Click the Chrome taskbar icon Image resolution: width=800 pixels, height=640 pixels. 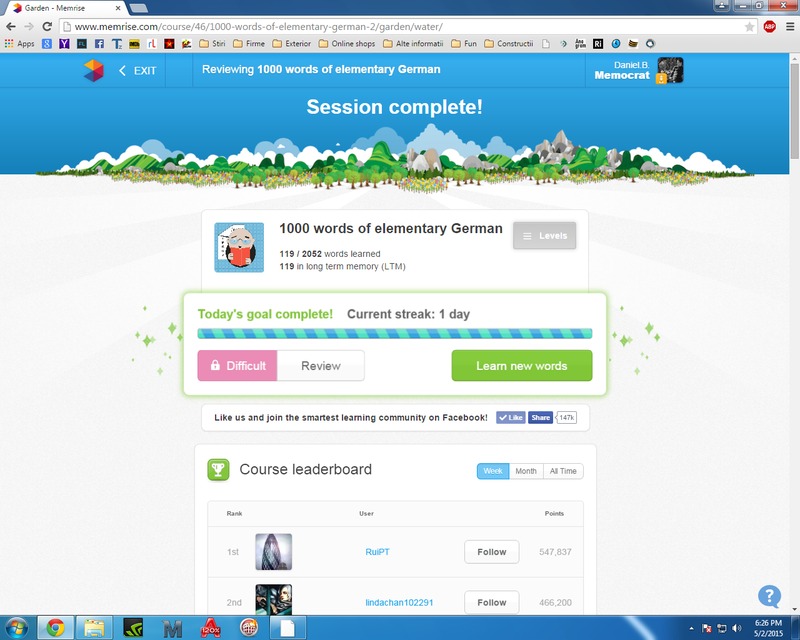pos(56,628)
